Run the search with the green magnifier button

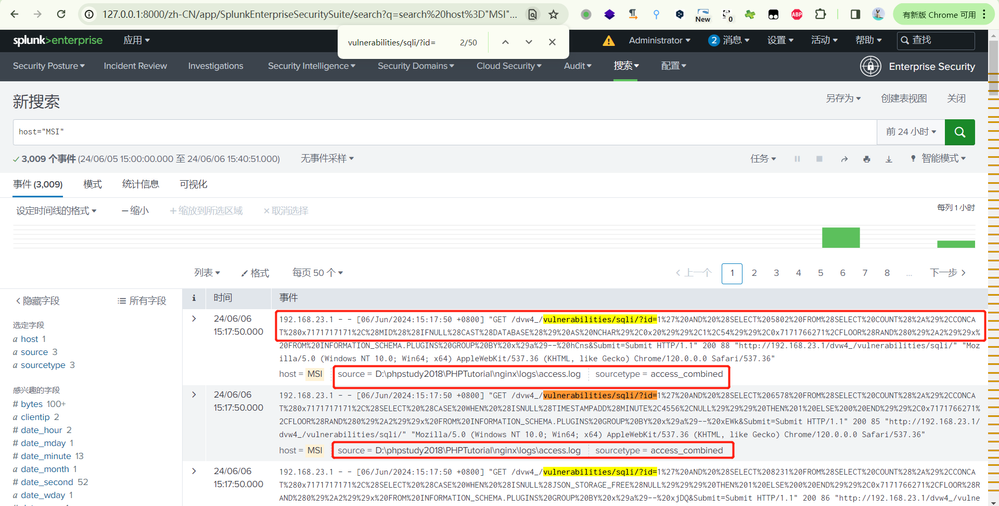(x=959, y=132)
